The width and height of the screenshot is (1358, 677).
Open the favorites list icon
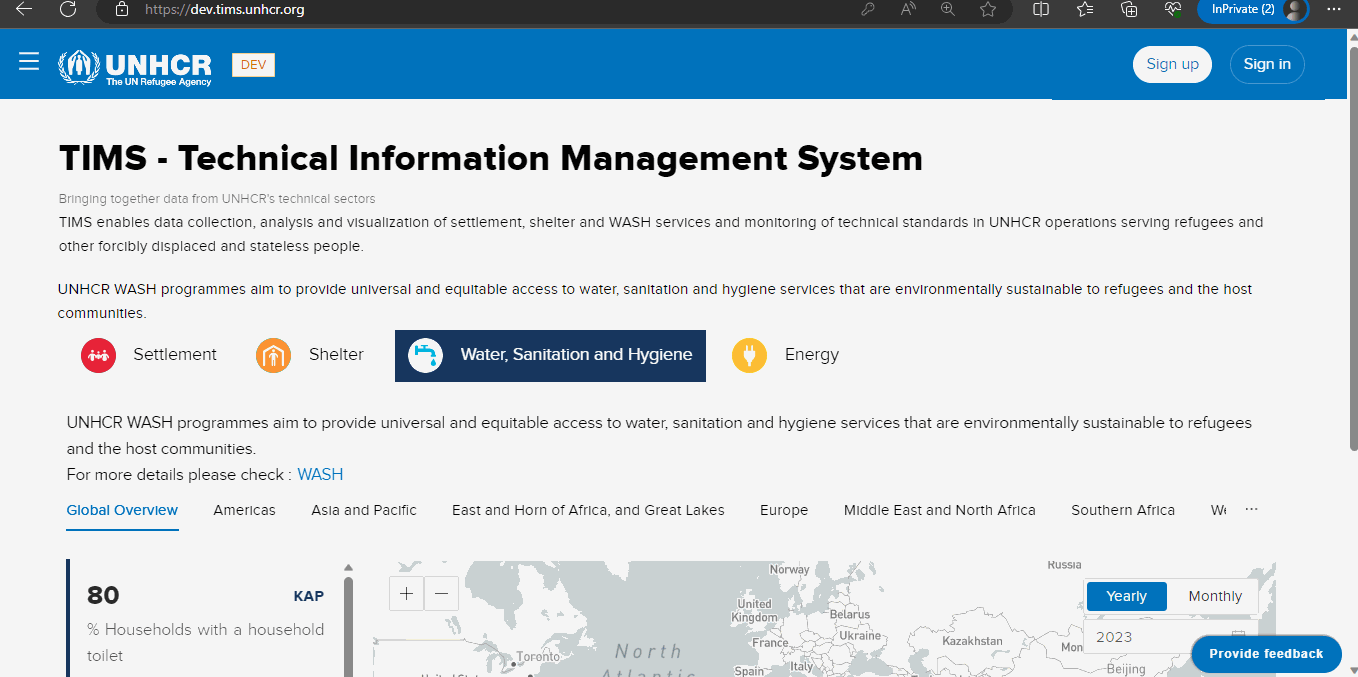[x=1085, y=9]
